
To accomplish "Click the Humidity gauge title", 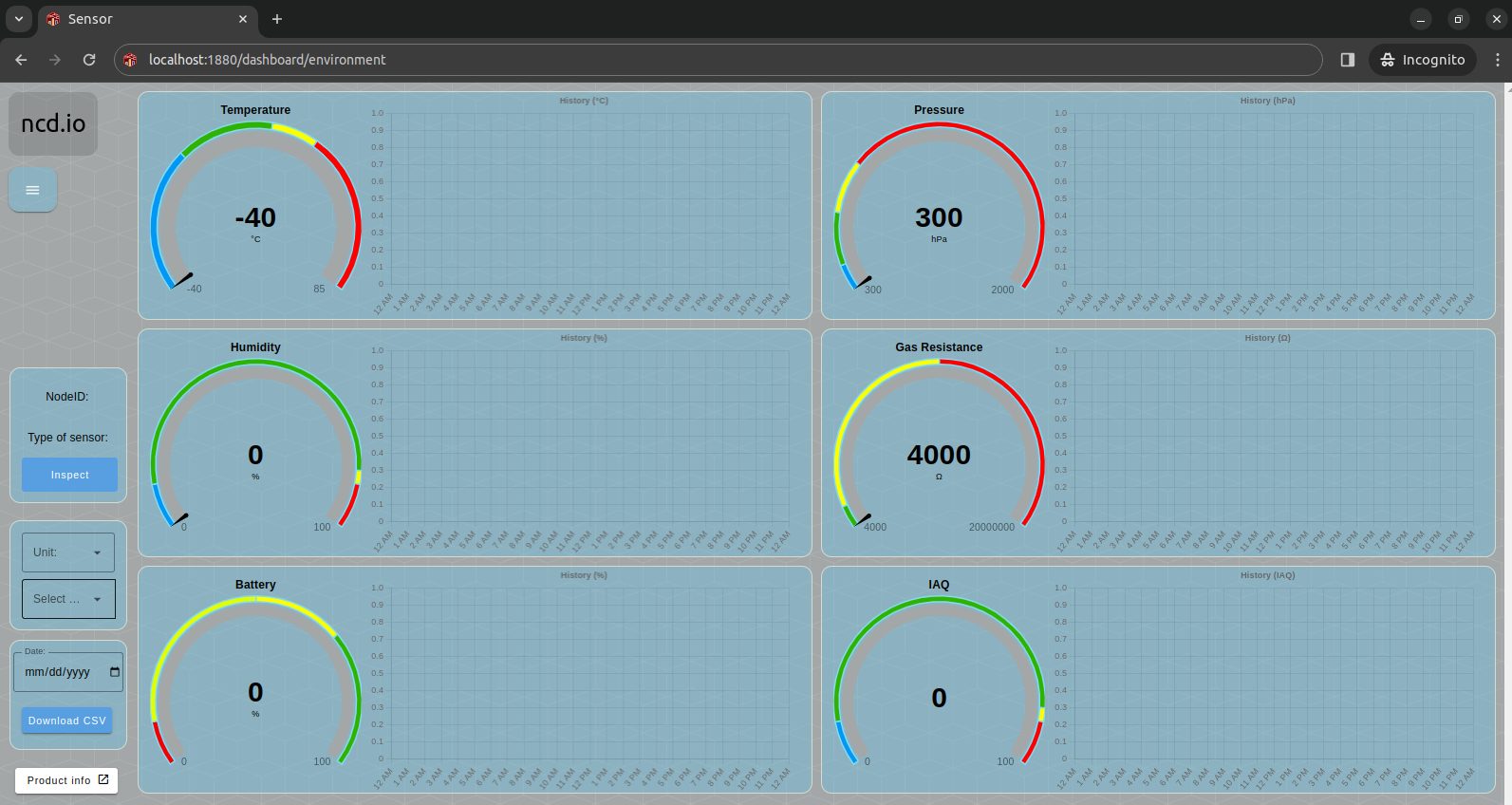I will tap(255, 347).
